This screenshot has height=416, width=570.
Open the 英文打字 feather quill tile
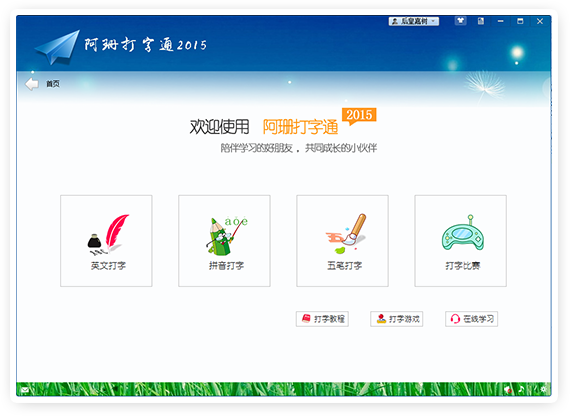pos(106,241)
